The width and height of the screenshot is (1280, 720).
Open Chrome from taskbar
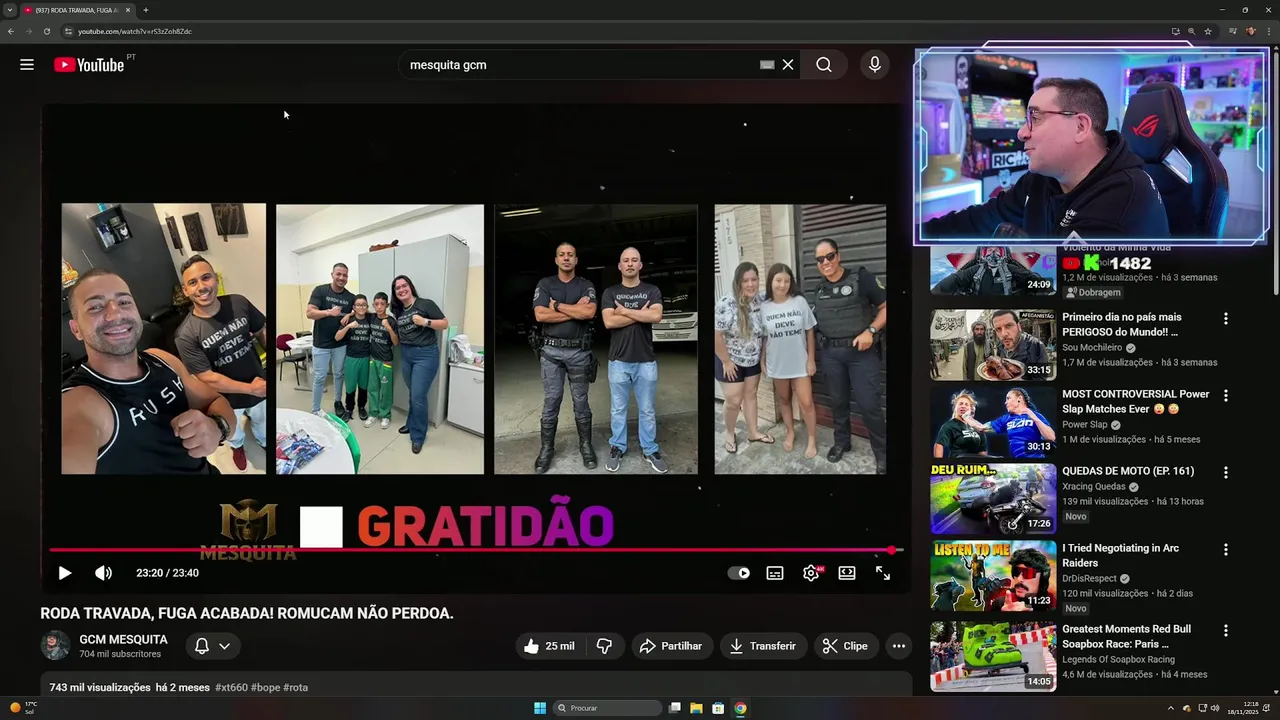tap(740, 708)
